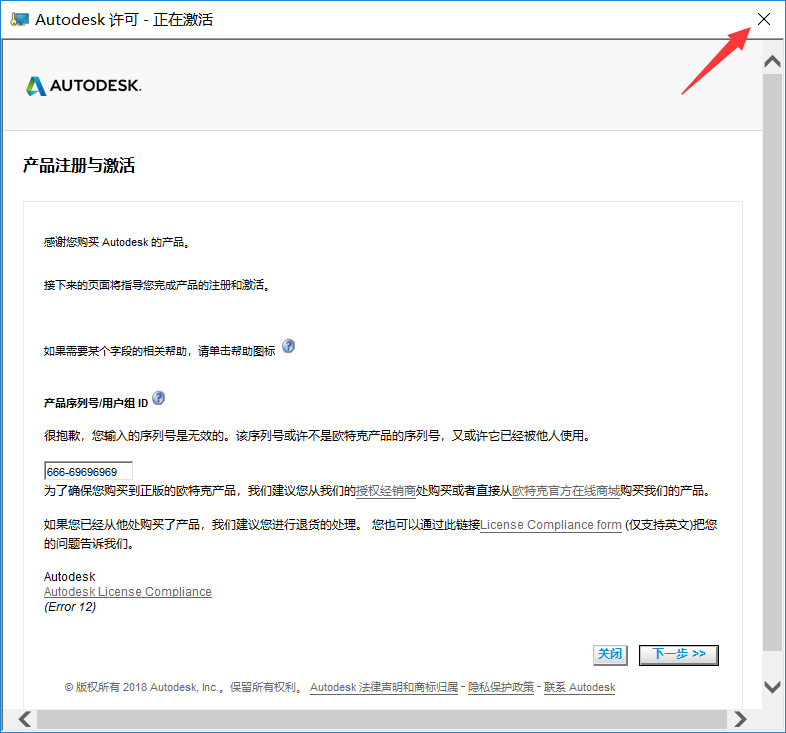Click the Autodesk License Compliance link
The height and width of the screenshot is (733, 786).
(128, 591)
